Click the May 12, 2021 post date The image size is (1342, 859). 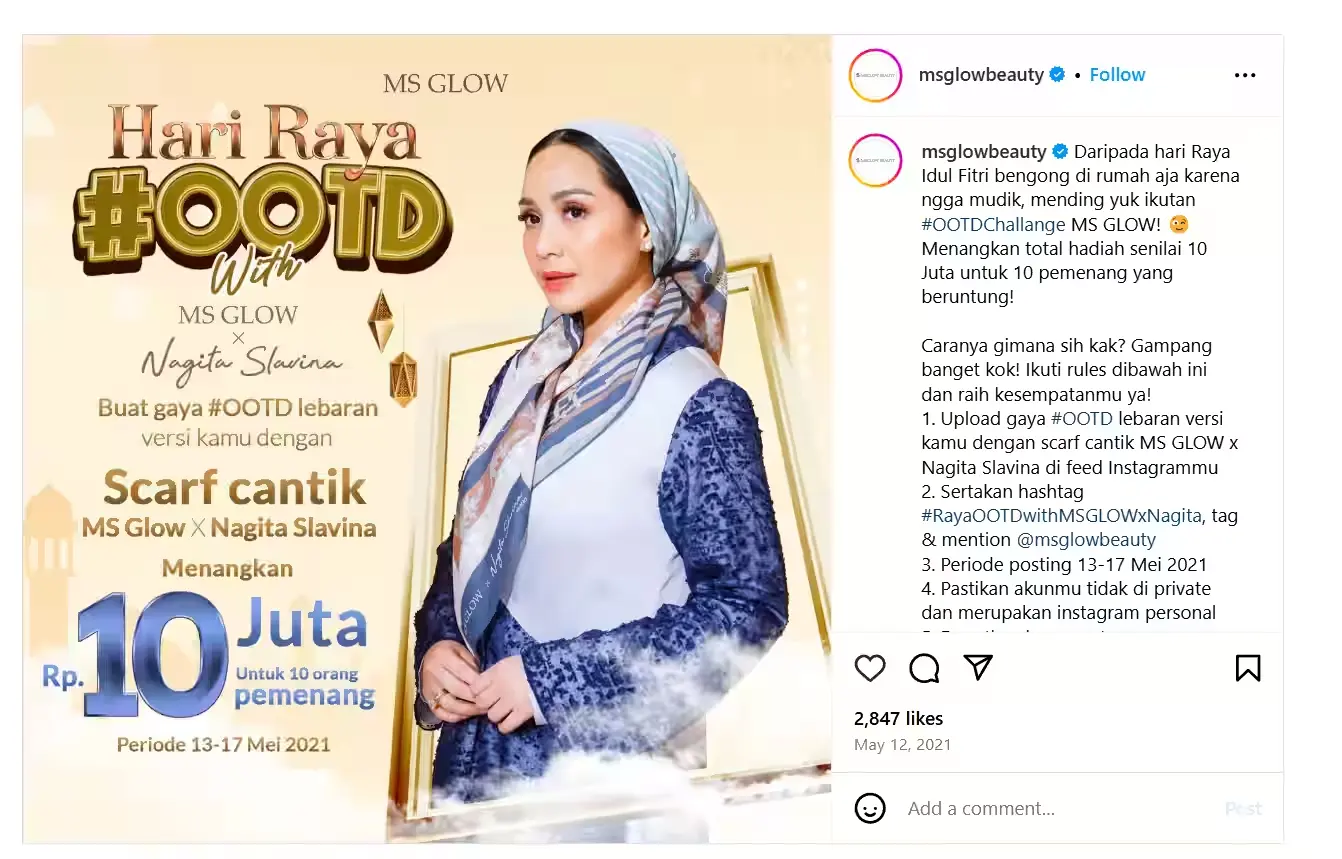(902, 745)
